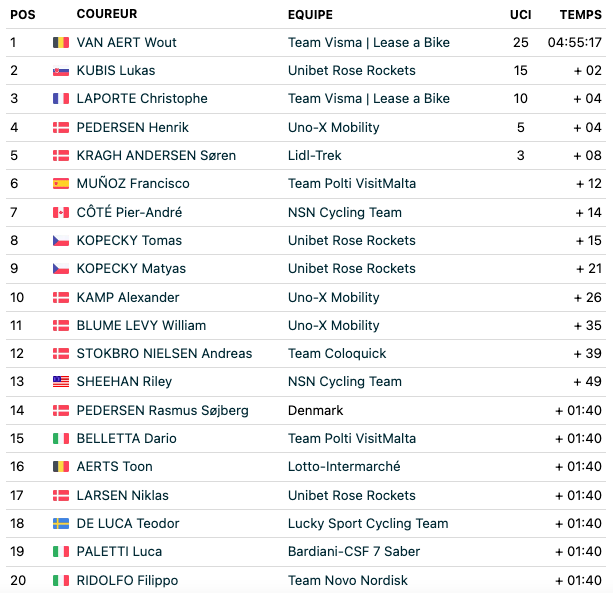This screenshot has height=593, width=613.
Task: Click the TEMPS column header
Action: [581, 14]
